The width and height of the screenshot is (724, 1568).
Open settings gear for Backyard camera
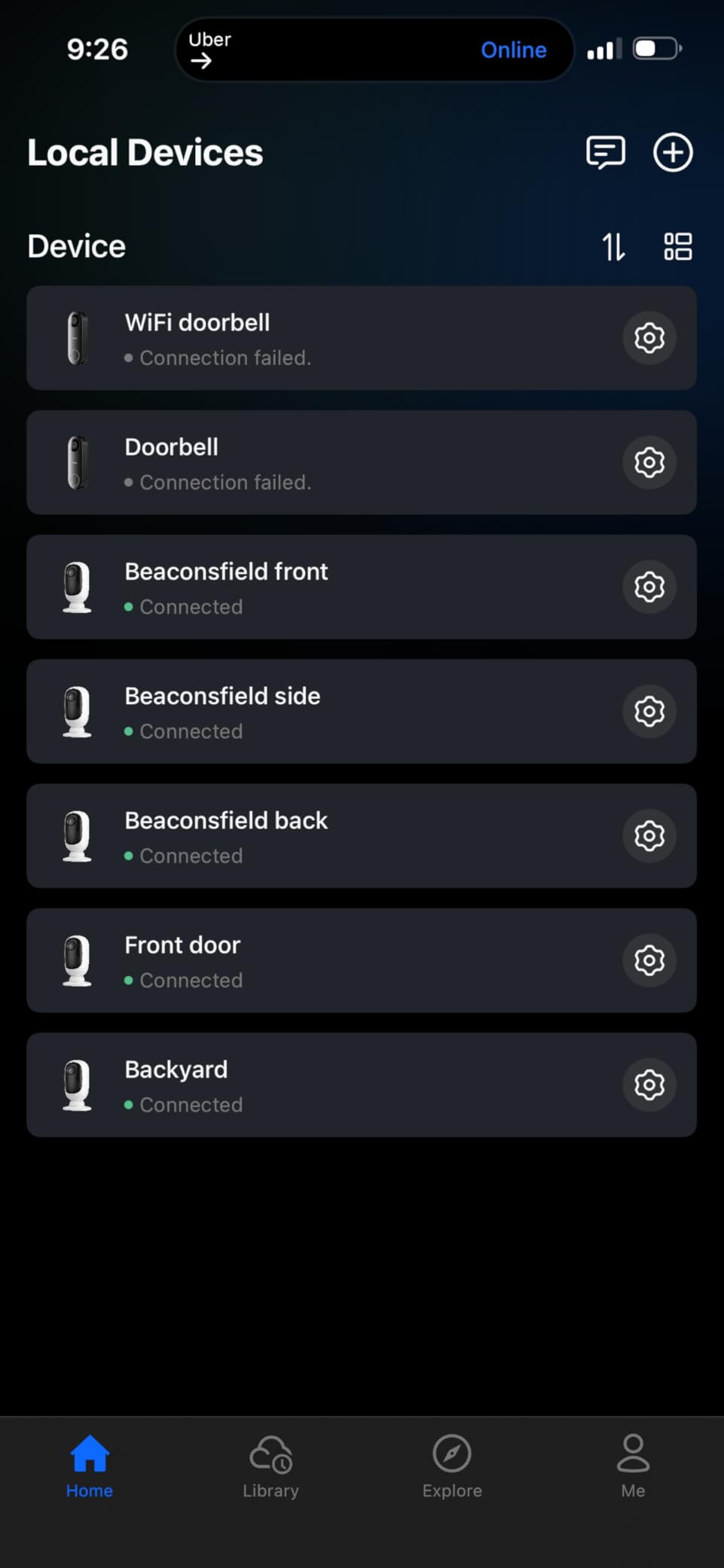coord(649,1084)
